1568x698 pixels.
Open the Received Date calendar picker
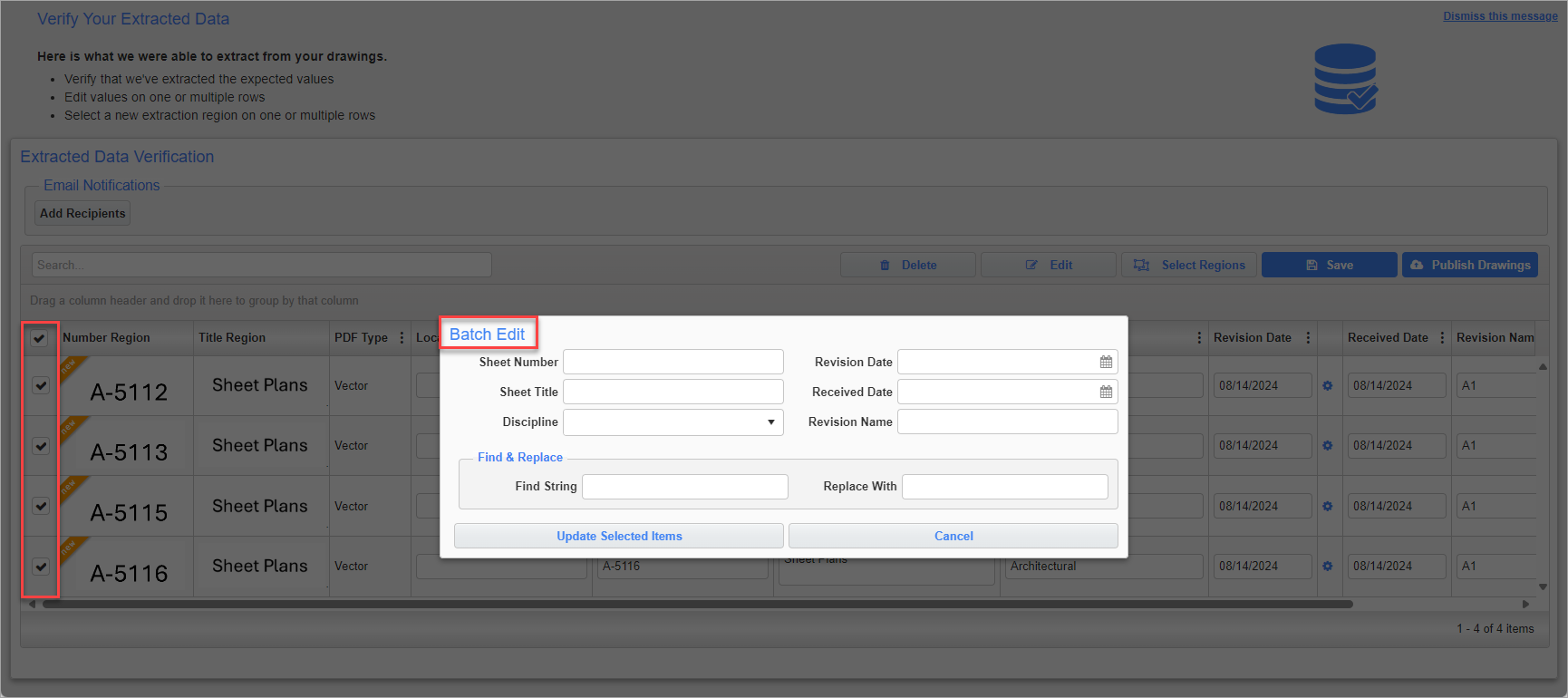pyautogui.click(x=1106, y=392)
